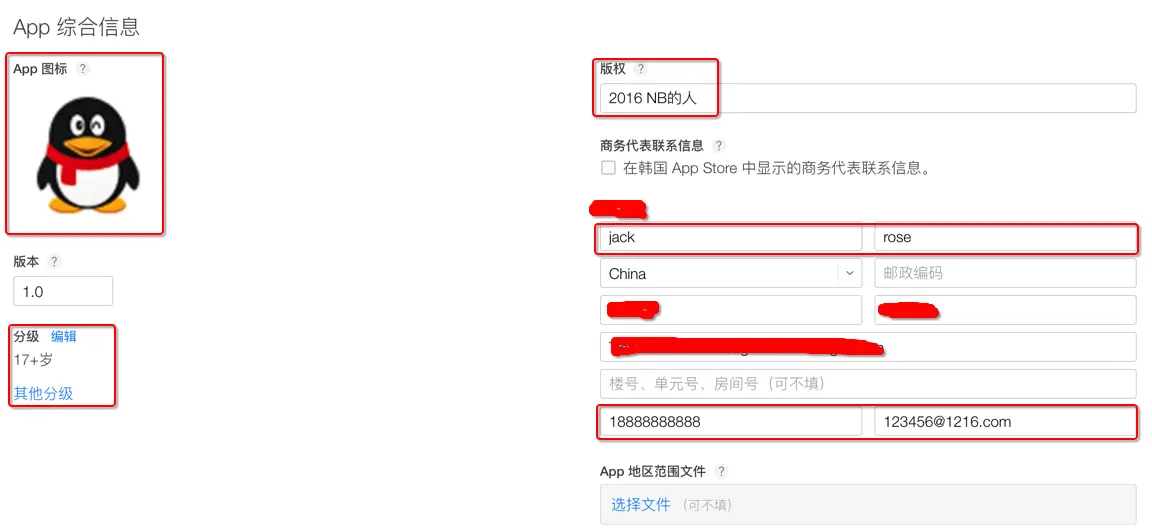Click the last name field rose
The image size is (1152, 532).
coord(1005,237)
